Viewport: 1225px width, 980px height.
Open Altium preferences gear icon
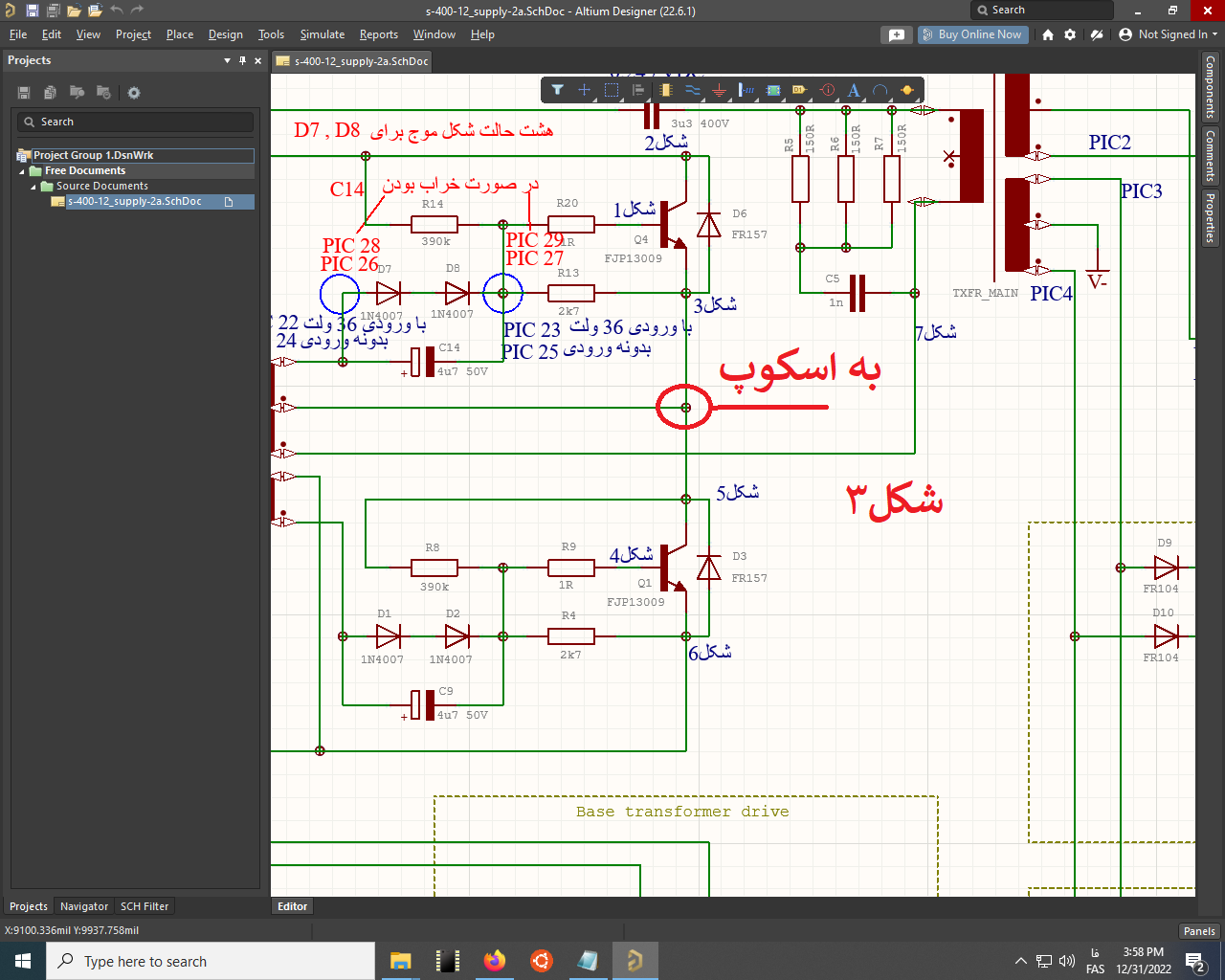coord(1070,34)
